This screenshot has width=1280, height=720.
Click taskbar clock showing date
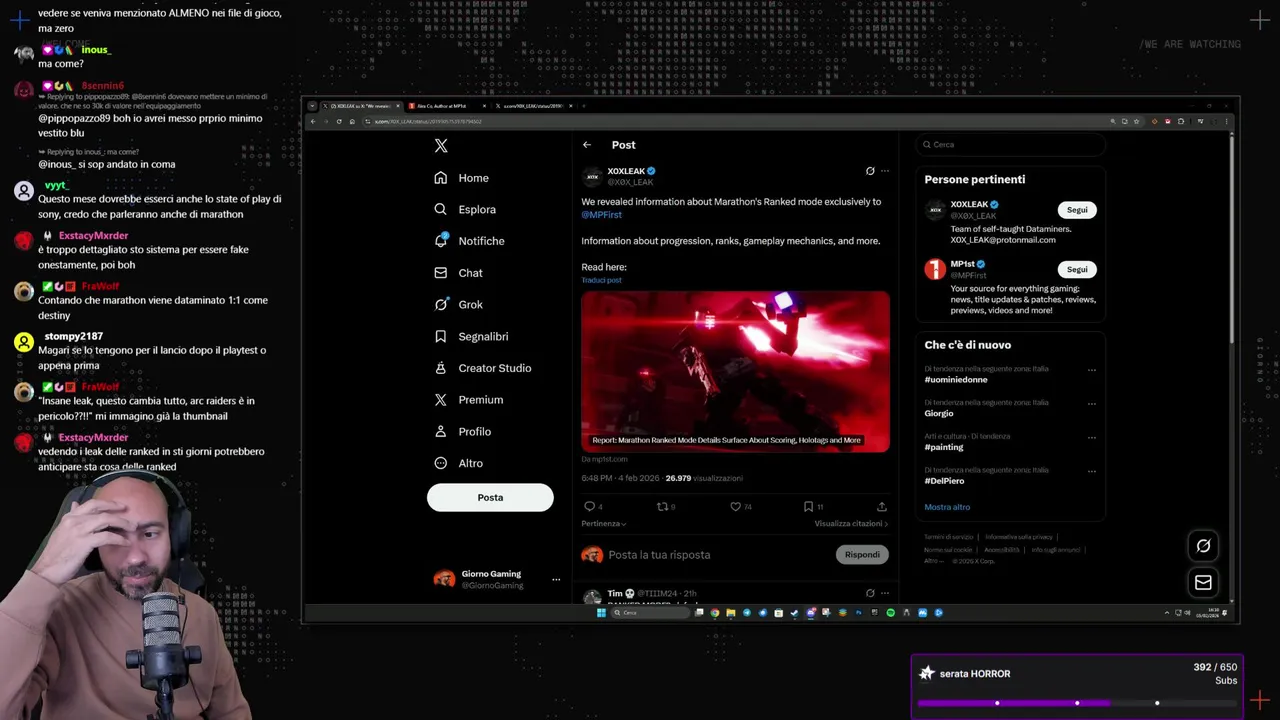pos(1208,613)
